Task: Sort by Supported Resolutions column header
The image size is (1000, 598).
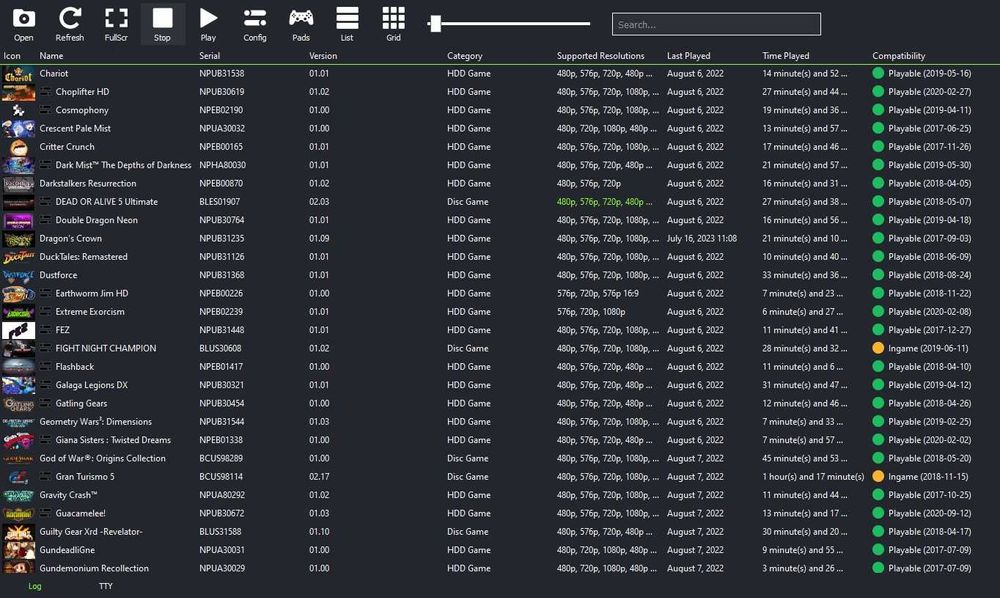Action: (600, 55)
